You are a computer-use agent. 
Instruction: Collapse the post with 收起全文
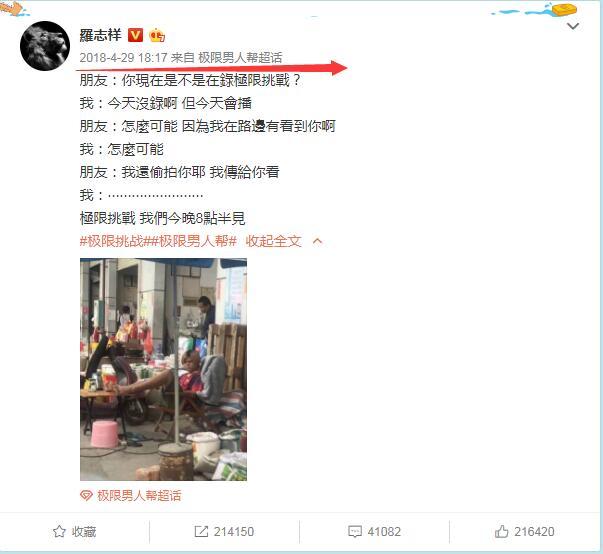(273, 241)
